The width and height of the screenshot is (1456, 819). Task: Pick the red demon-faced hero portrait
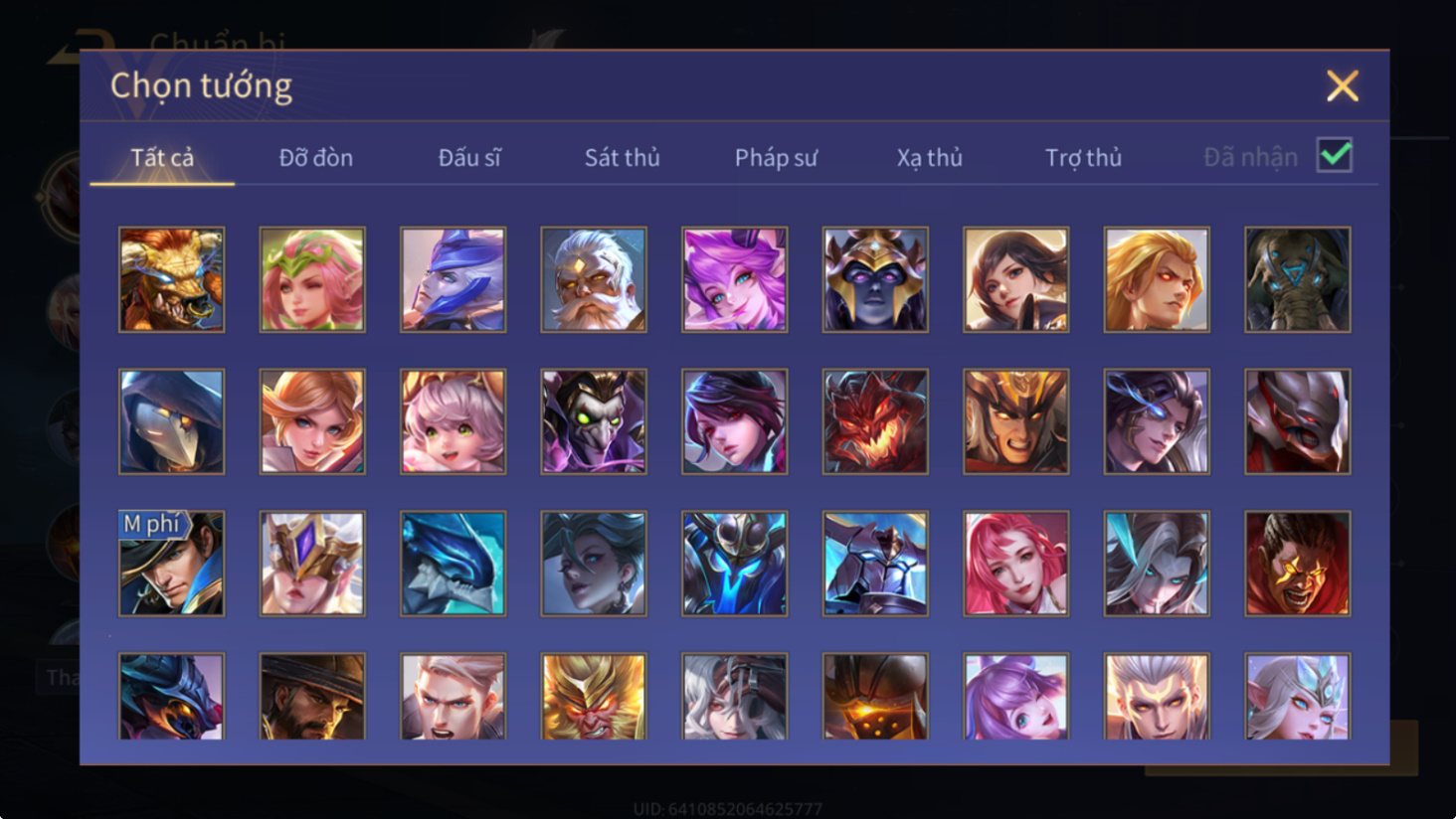tap(875, 421)
